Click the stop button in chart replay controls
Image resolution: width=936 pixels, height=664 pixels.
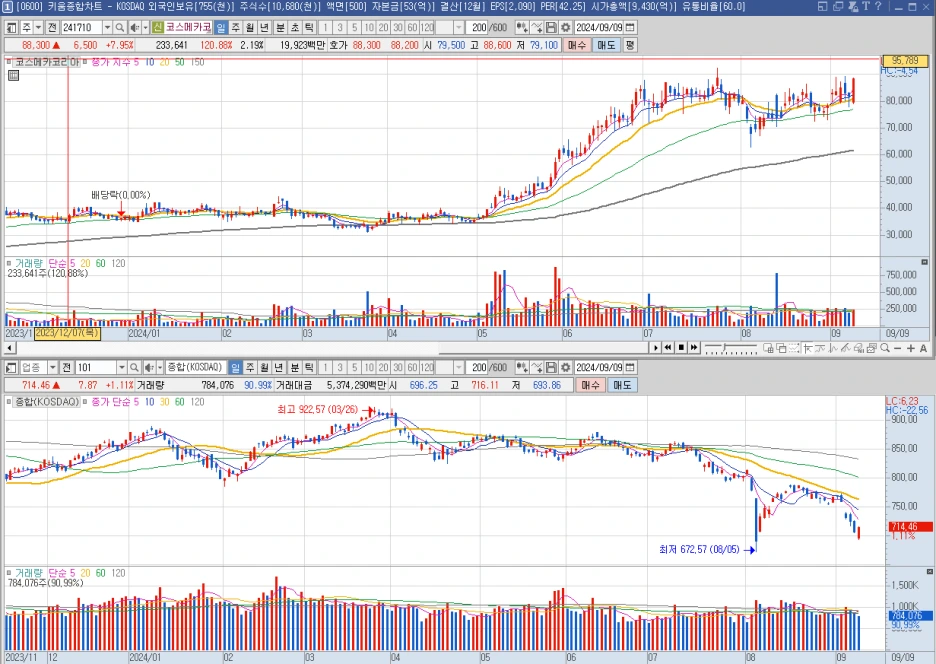681,348
